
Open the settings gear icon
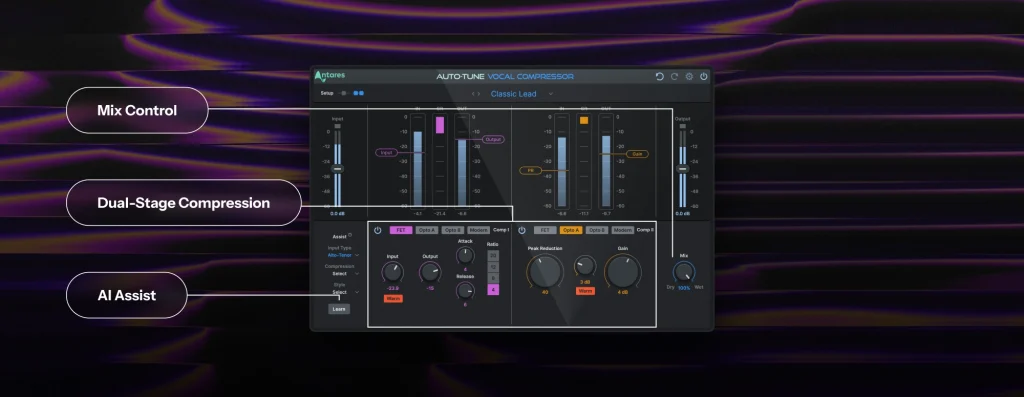689,76
